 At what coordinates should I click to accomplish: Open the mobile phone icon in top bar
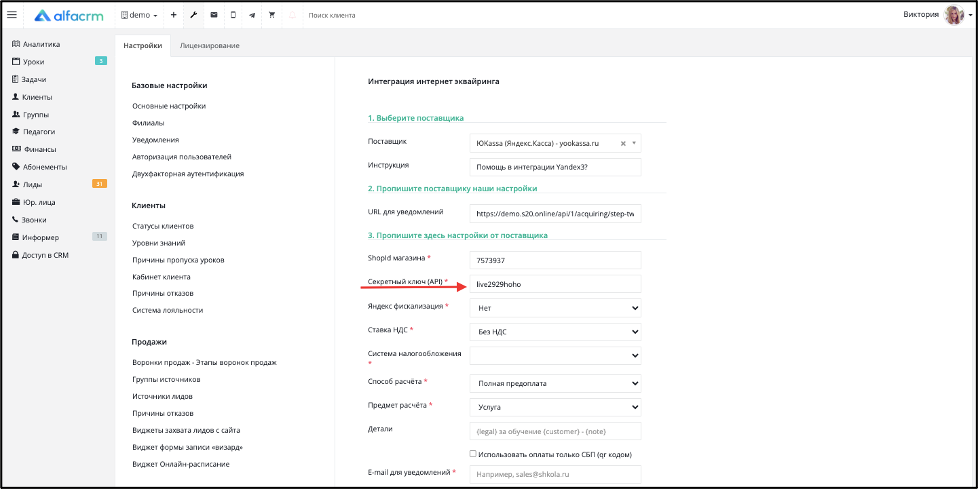233,15
